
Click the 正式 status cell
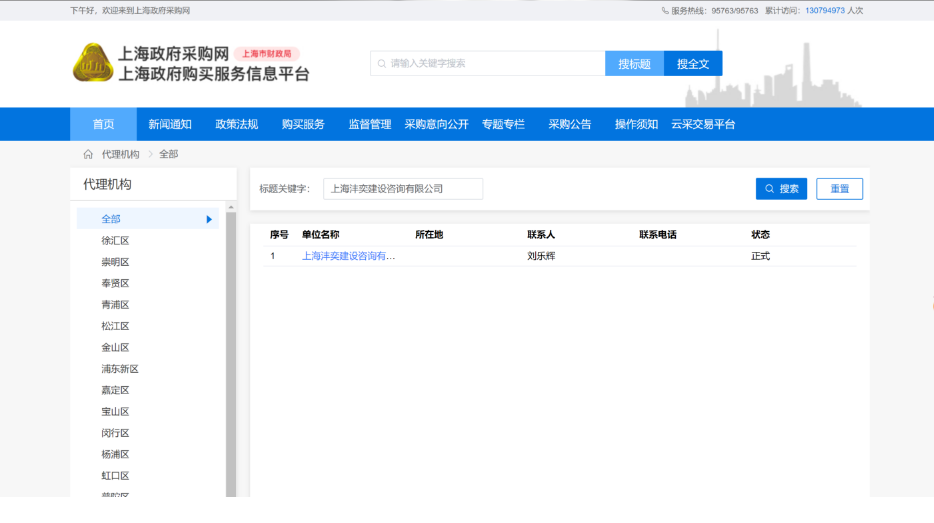[x=761, y=256]
